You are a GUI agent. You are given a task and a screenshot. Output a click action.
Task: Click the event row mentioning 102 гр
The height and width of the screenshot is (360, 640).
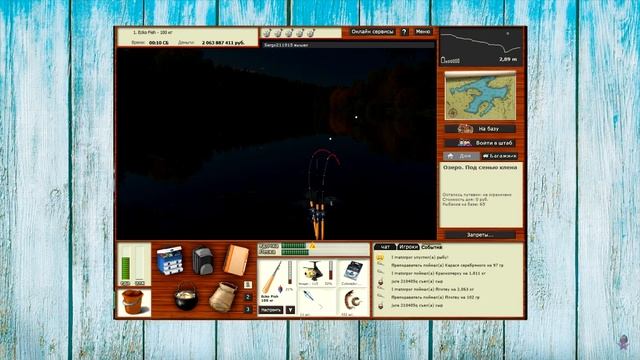point(435,297)
